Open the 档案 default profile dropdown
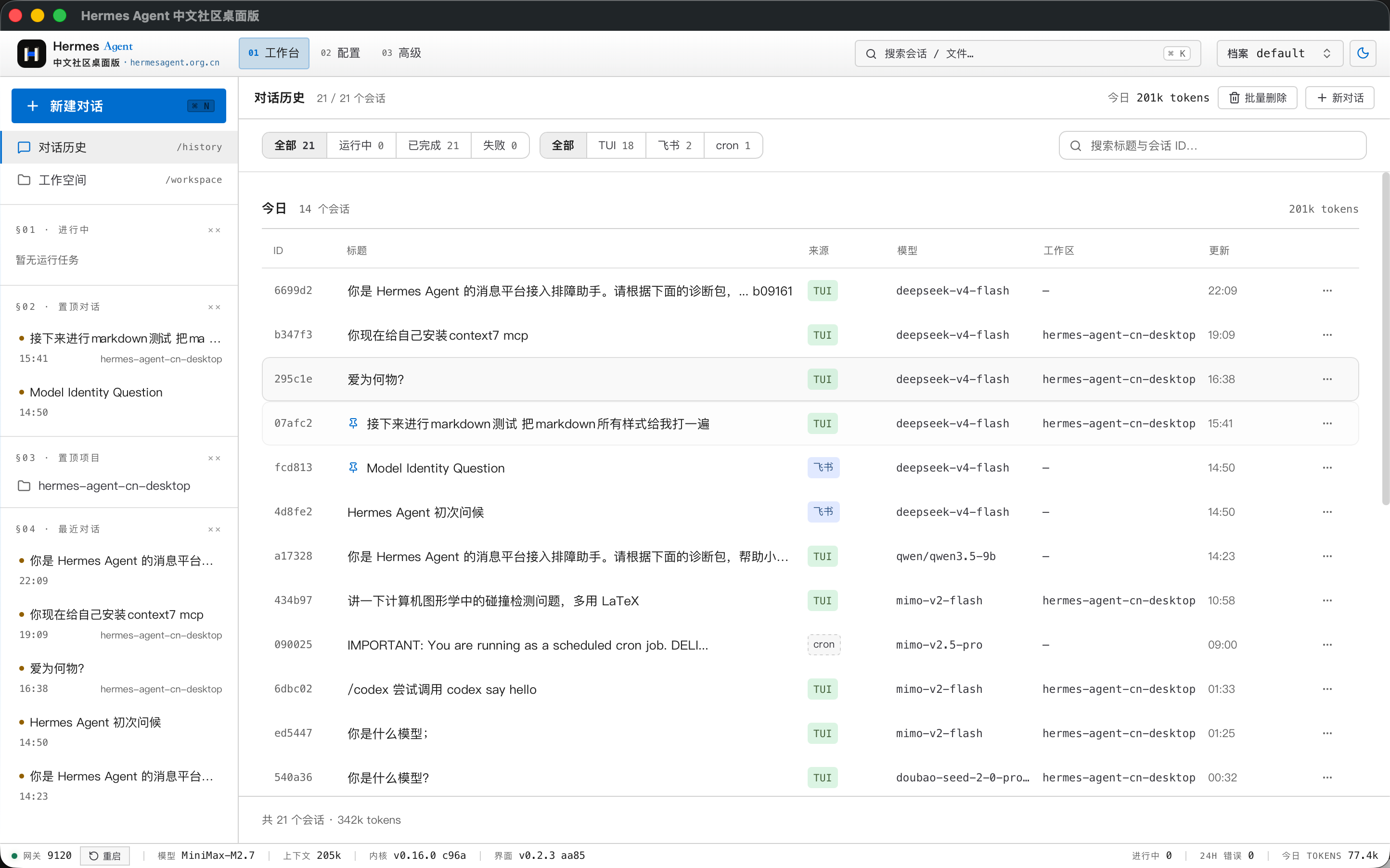The height and width of the screenshot is (868, 1390). (x=1279, y=53)
